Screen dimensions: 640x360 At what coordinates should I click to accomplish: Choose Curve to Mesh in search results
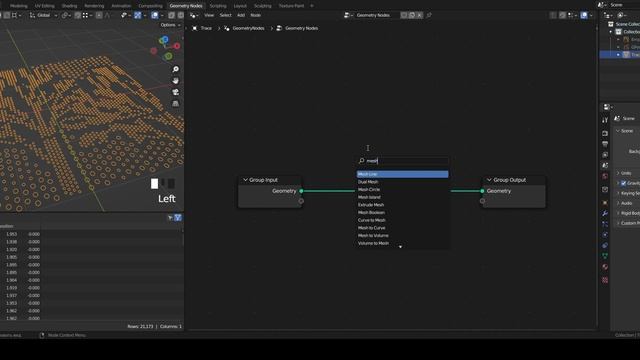click(402, 220)
